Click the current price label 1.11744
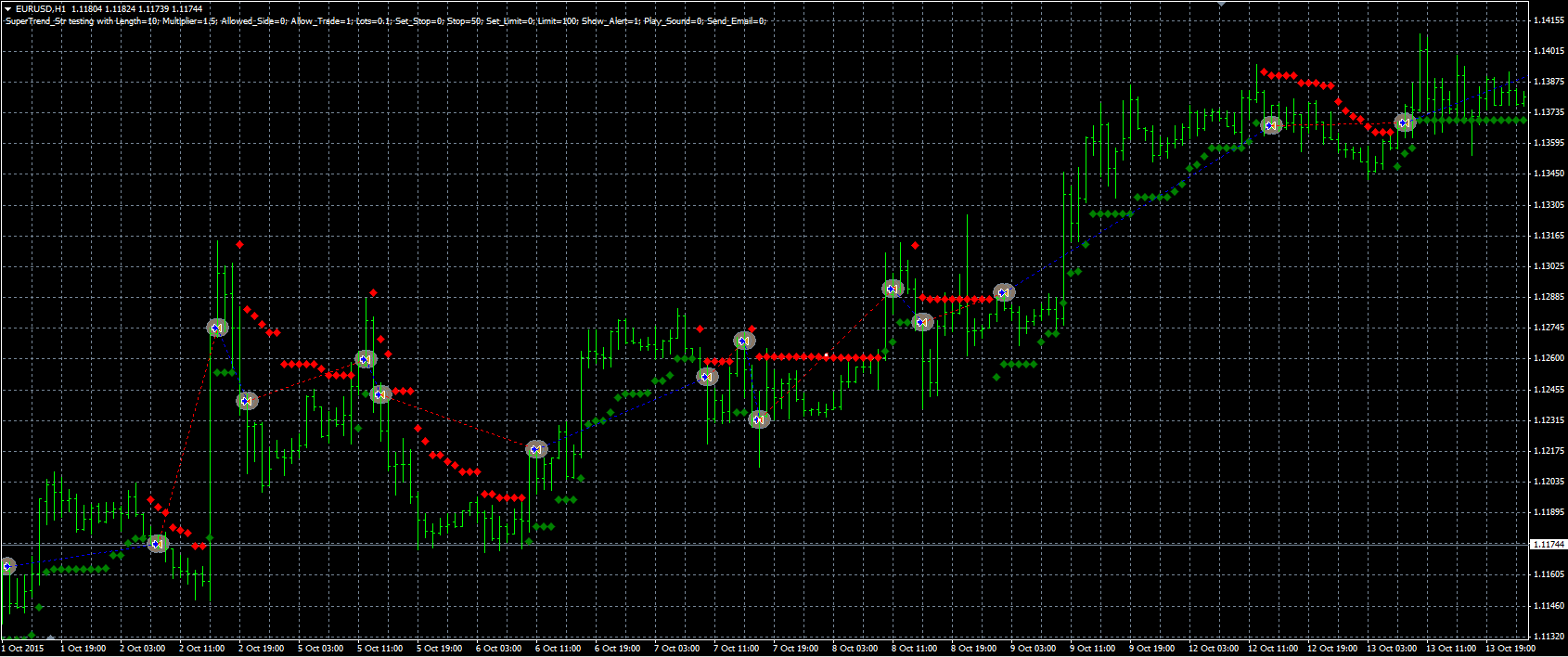The image size is (1568, 657). coord(1548,545)
